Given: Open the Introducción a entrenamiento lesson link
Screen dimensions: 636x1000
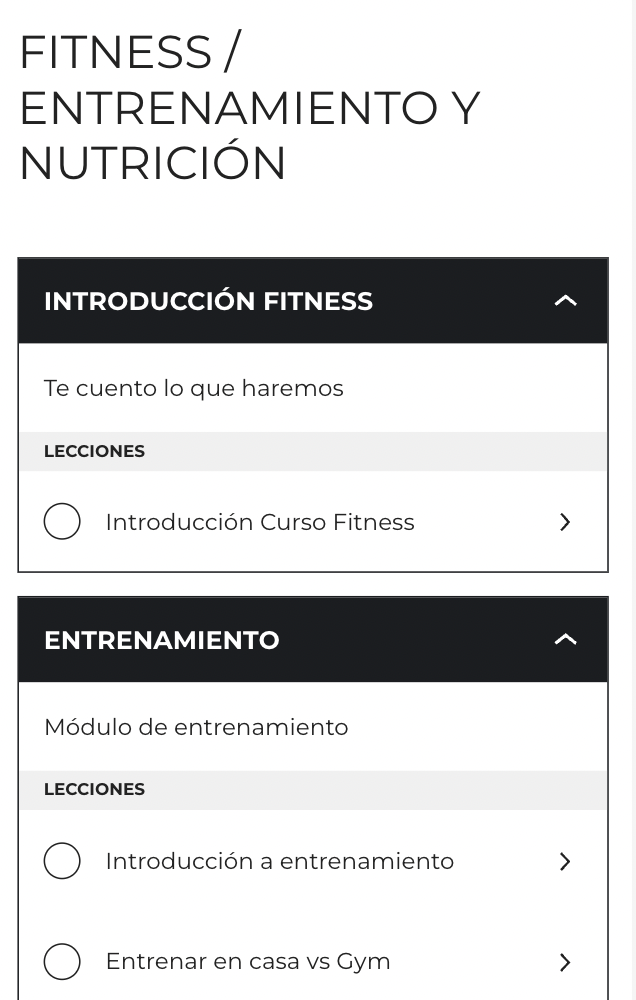Looking at the screenshot, I should pyautogui.click(x=279, y=861).
